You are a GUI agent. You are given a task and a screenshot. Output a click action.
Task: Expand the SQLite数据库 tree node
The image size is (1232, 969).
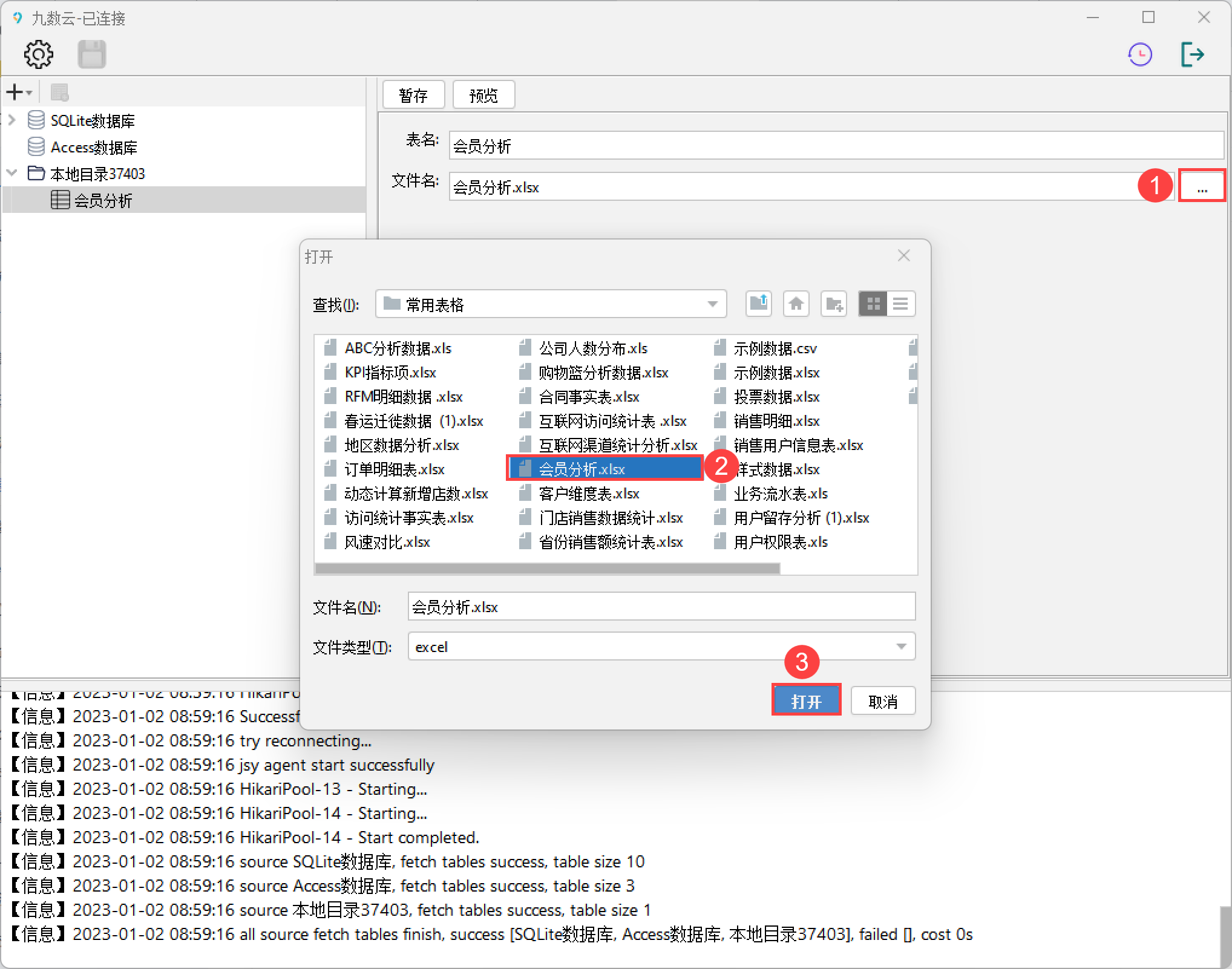[11, 120]
